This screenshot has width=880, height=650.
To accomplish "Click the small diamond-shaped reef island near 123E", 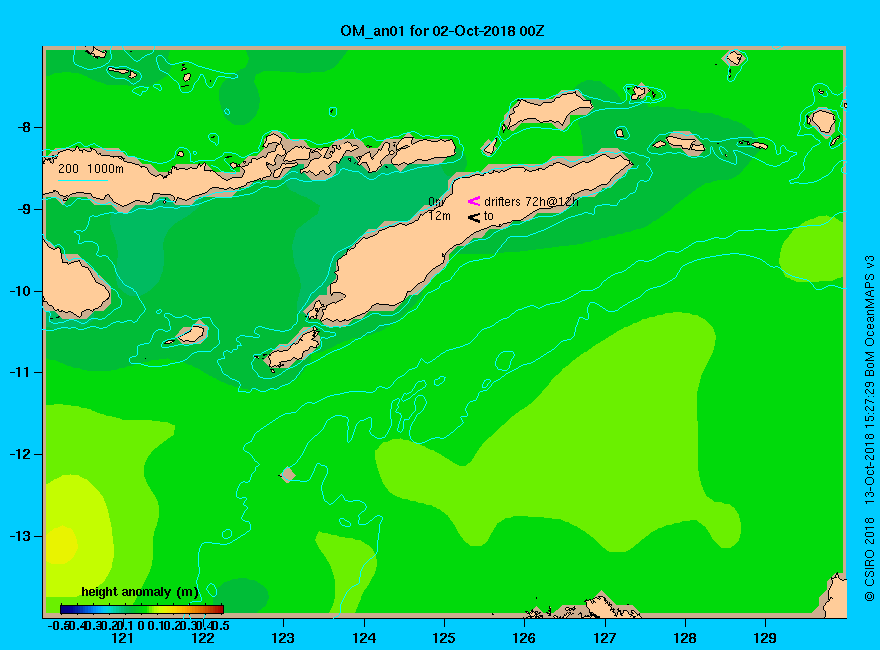I will 288,474.
